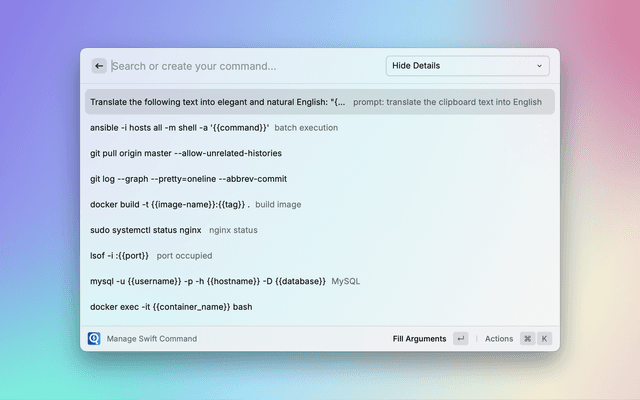This screenshot has height=400, width=640.
Task: Click the K key shortcut icon
Action: pos(545,339)
